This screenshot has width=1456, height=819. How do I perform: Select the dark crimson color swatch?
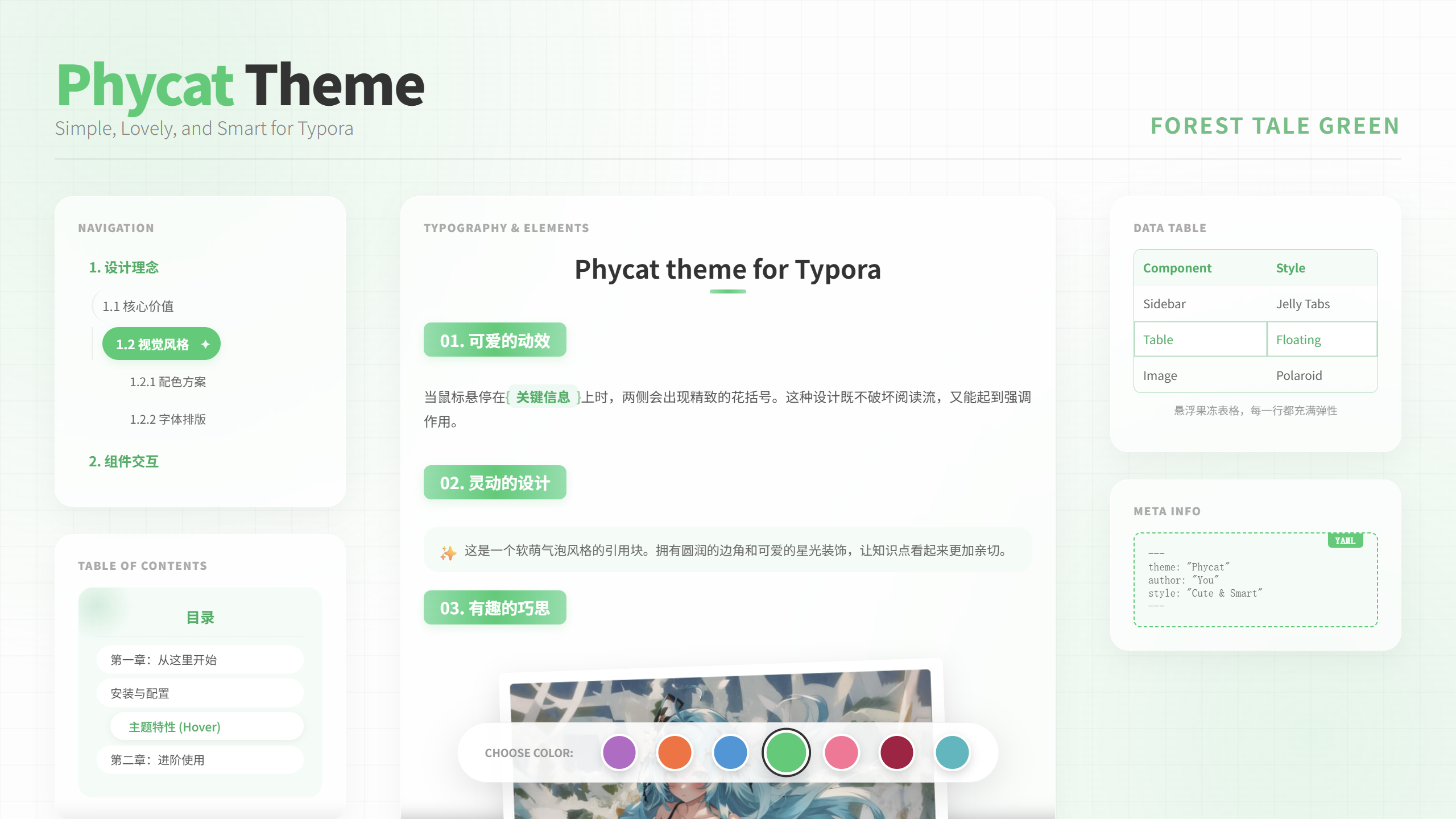(x=896, y=752)
